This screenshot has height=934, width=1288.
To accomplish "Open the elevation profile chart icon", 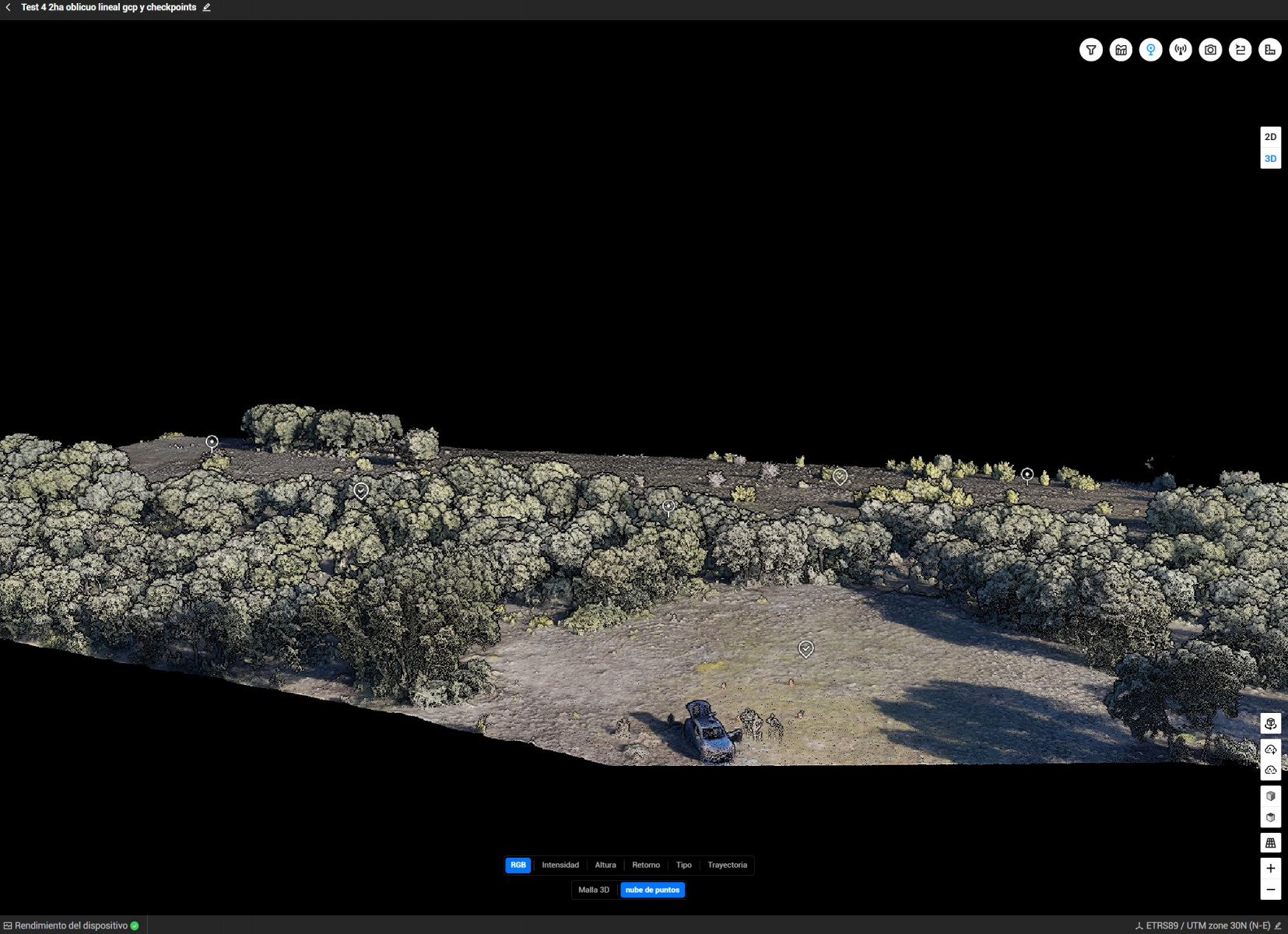I will (x=1121, y=50).
